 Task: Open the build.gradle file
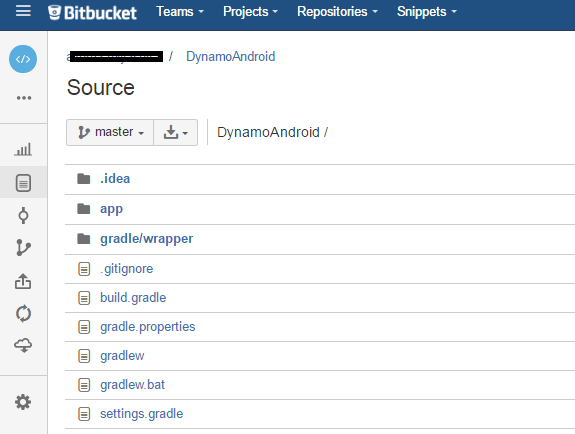point(133,298)
